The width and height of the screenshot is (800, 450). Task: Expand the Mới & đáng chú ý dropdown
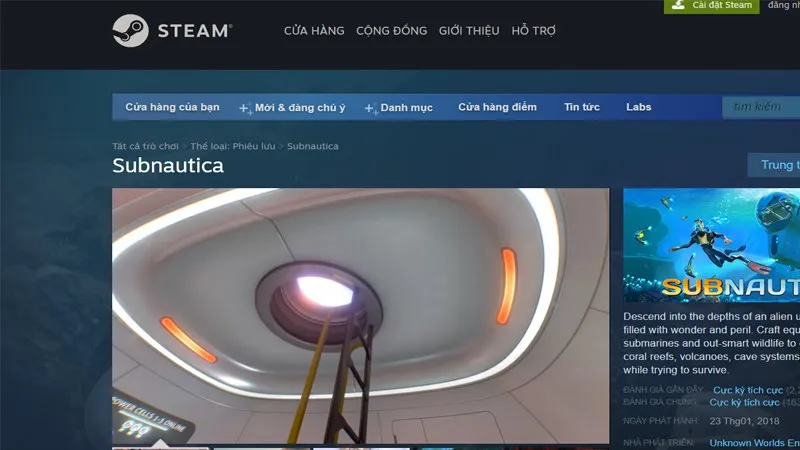point(300,108)
